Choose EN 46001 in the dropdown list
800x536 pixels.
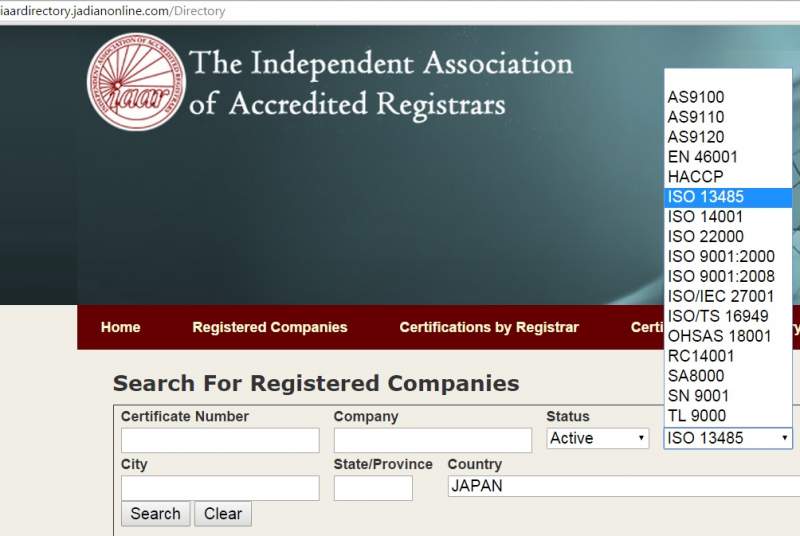click(728, 157)
